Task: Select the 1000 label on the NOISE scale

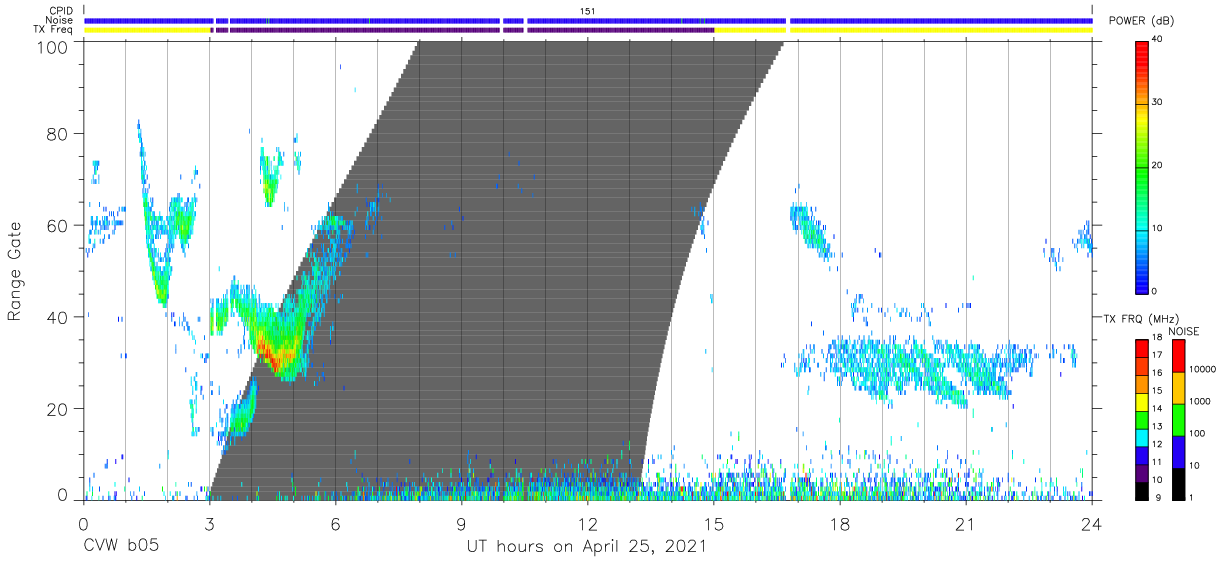Action: tap(1200, 401)
